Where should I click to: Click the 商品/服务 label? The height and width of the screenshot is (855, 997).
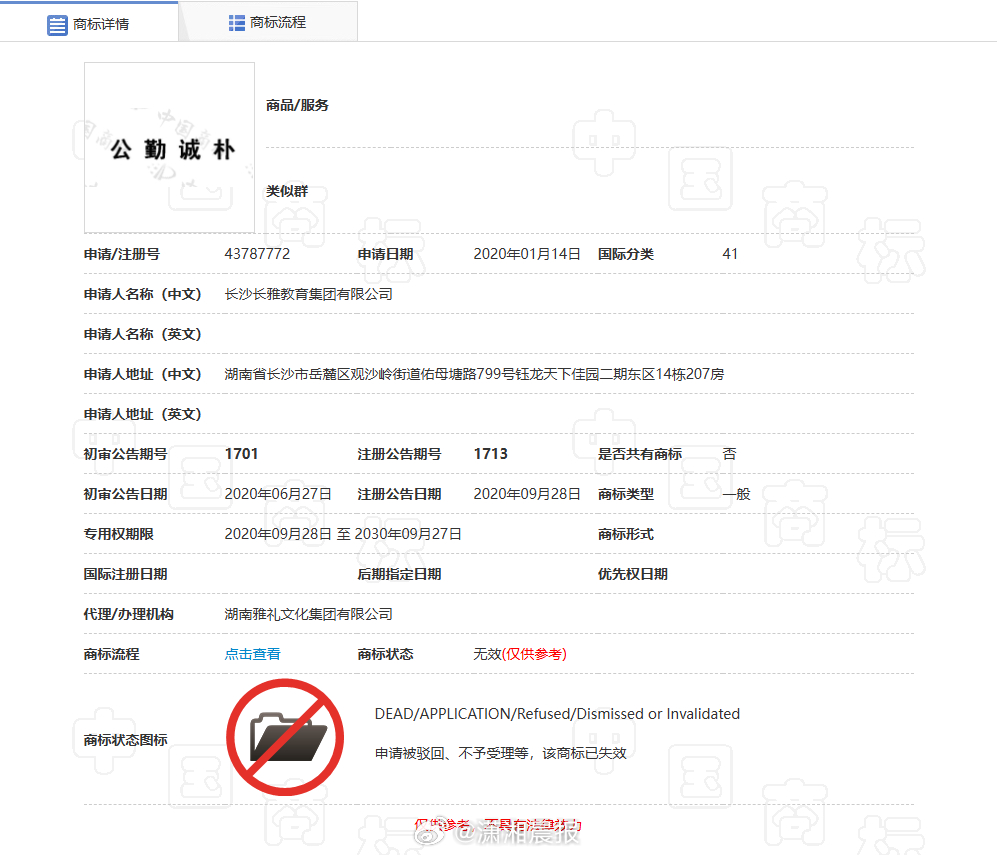click(297, 106)
